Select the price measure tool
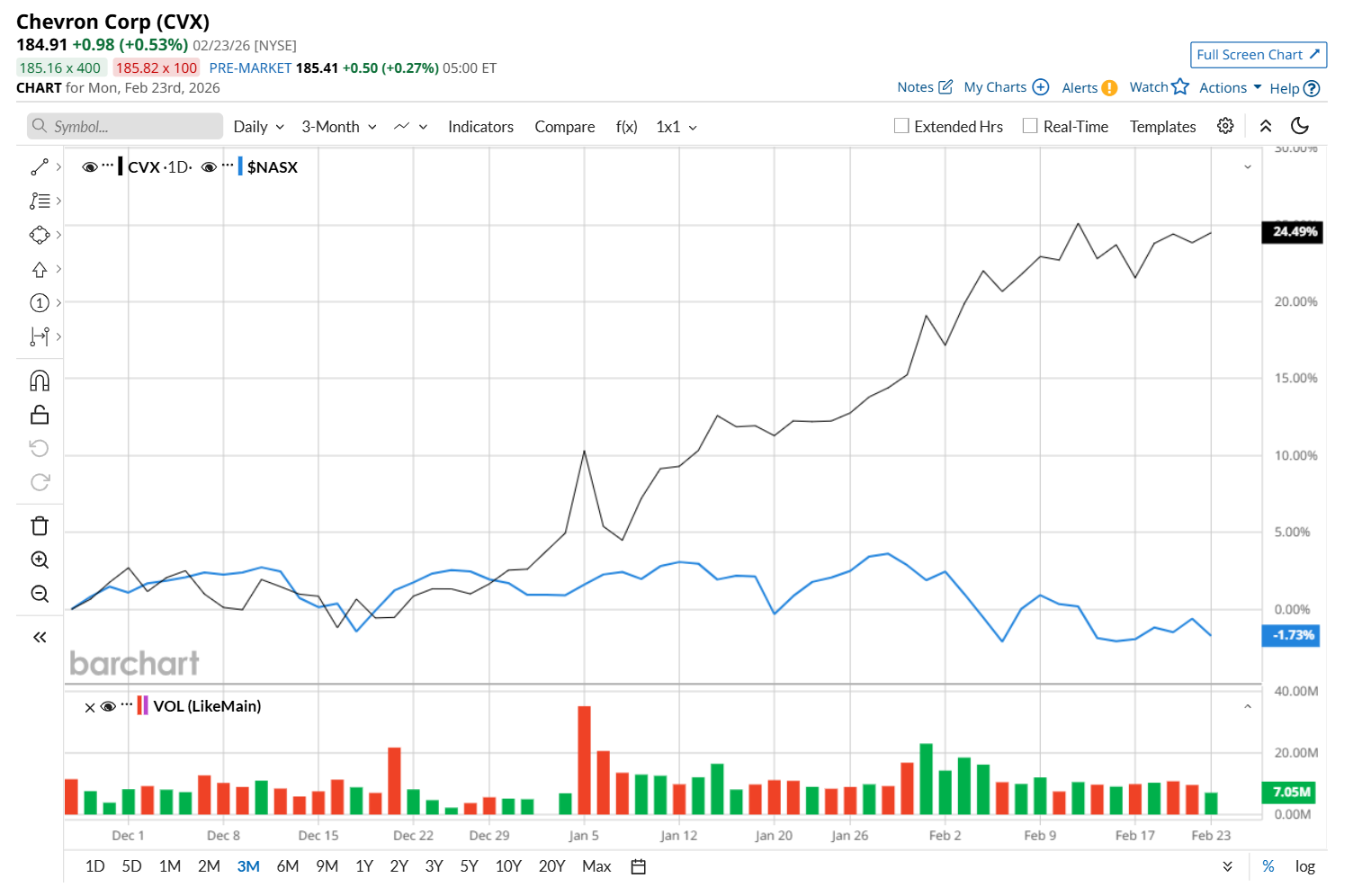 (40, 336)
